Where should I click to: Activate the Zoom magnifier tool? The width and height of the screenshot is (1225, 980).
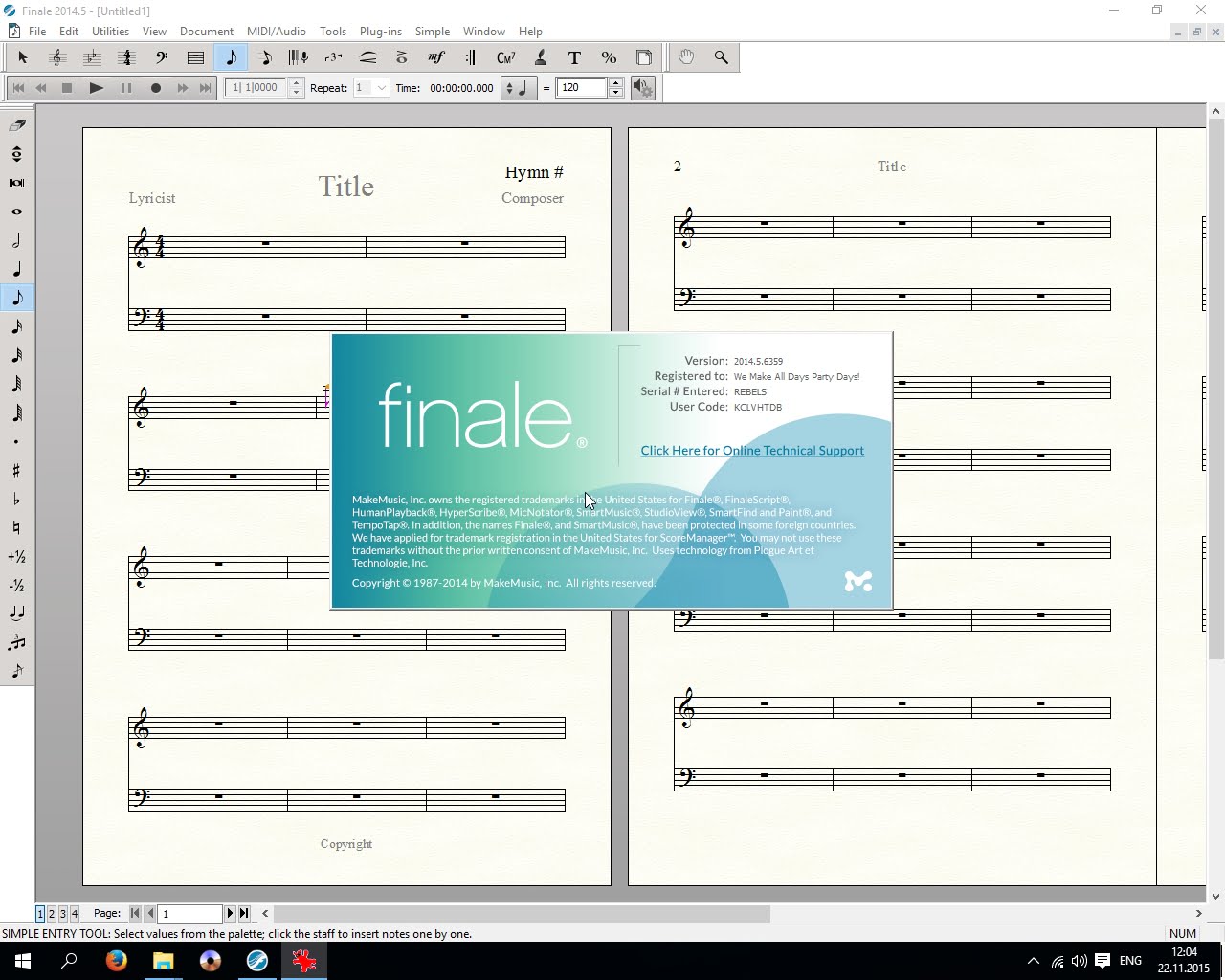pos(721,57)
